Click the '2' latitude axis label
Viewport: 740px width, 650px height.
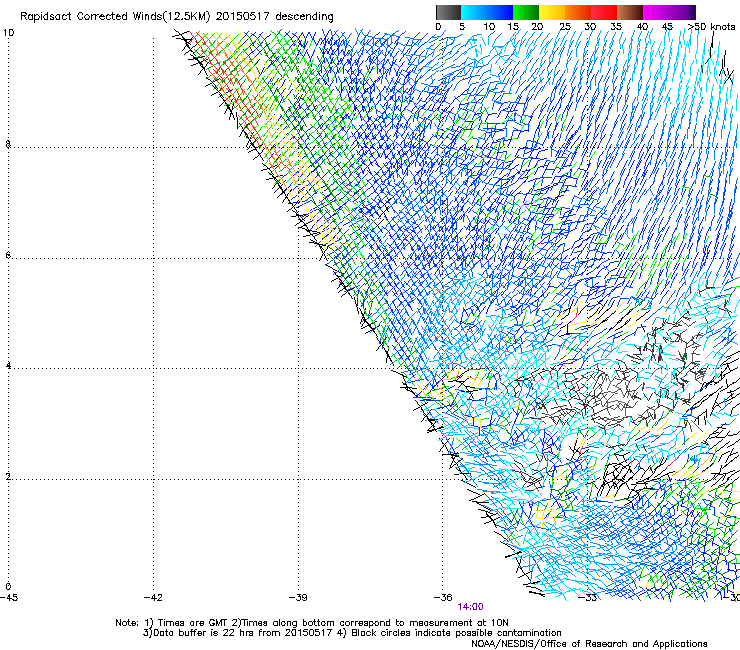8,477
